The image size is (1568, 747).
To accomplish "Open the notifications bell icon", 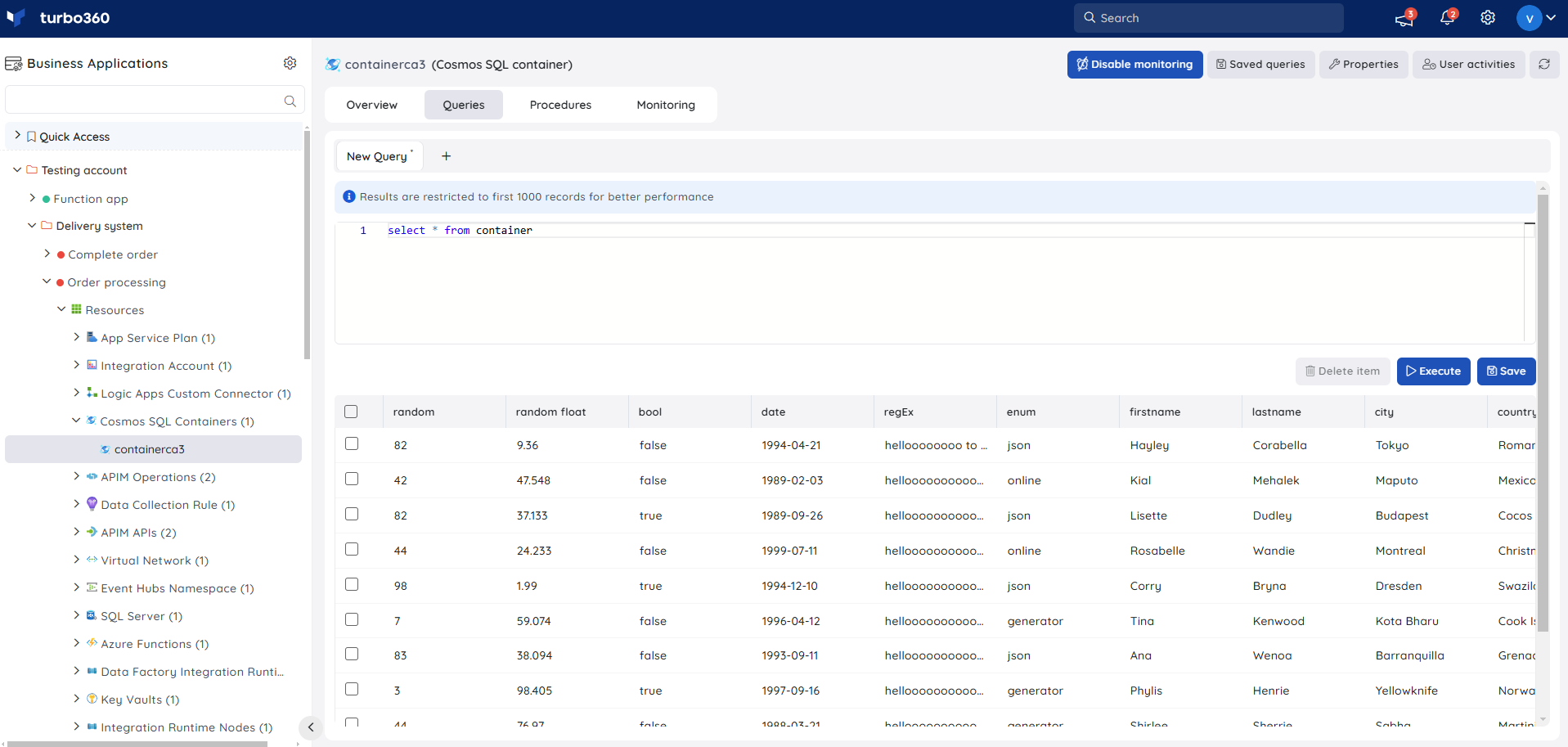I will [1447, 18].
